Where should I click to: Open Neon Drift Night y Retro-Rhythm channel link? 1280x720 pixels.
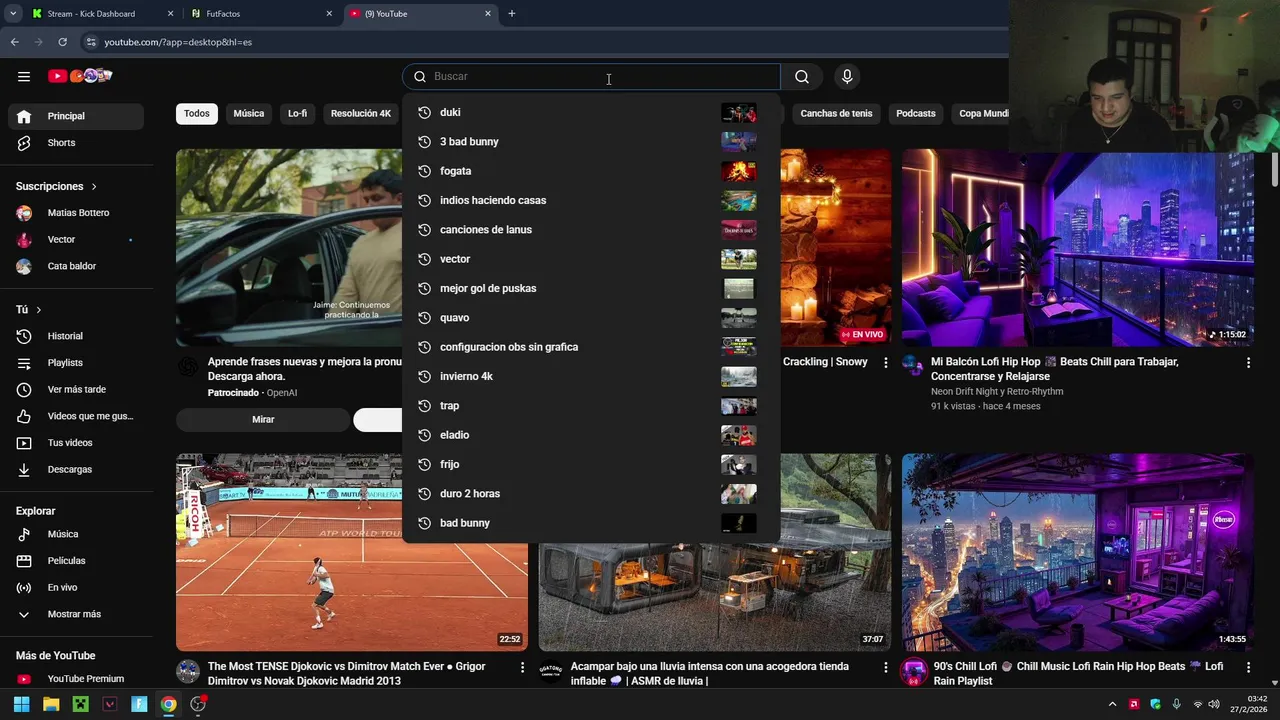click(997, 392)
